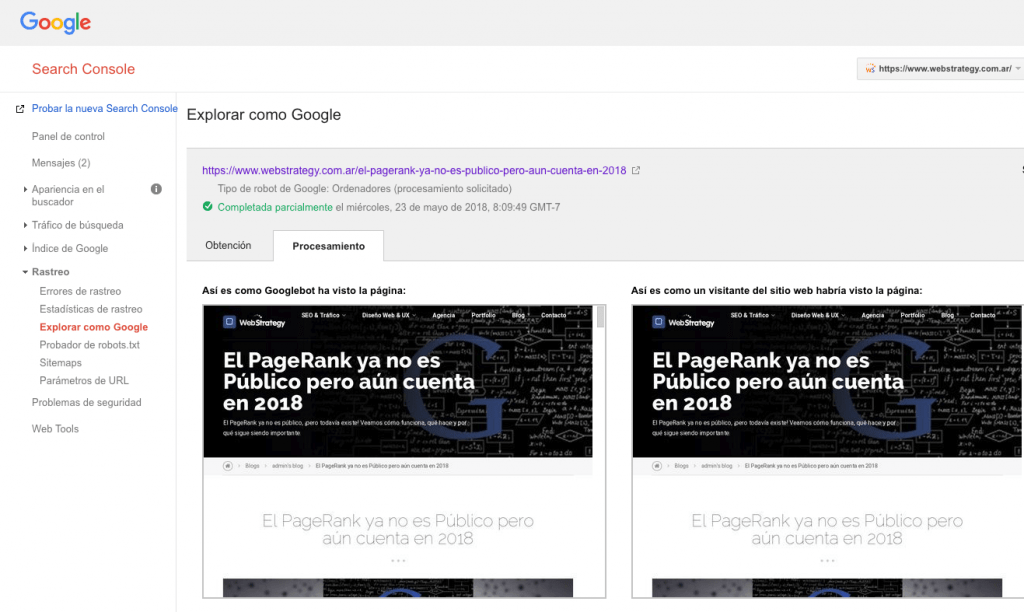Click the info icon next to Apariencia en el buscador
The width and height of the screenshot is (1024, 612).
pos(156,189)
